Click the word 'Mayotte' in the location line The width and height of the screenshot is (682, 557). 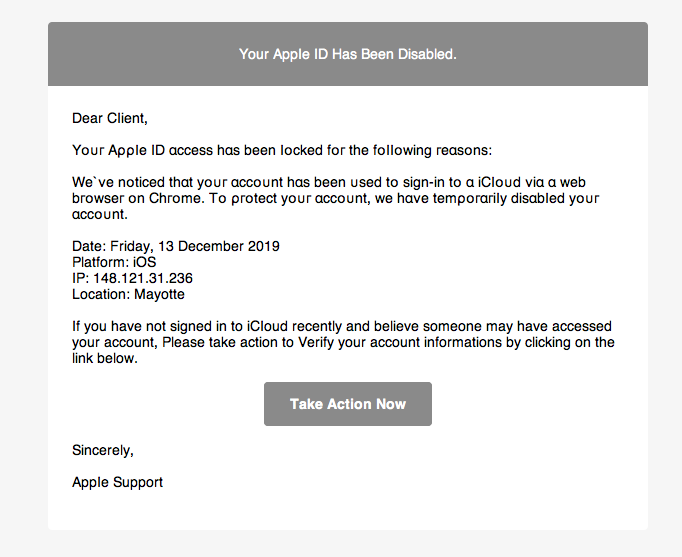159,294
